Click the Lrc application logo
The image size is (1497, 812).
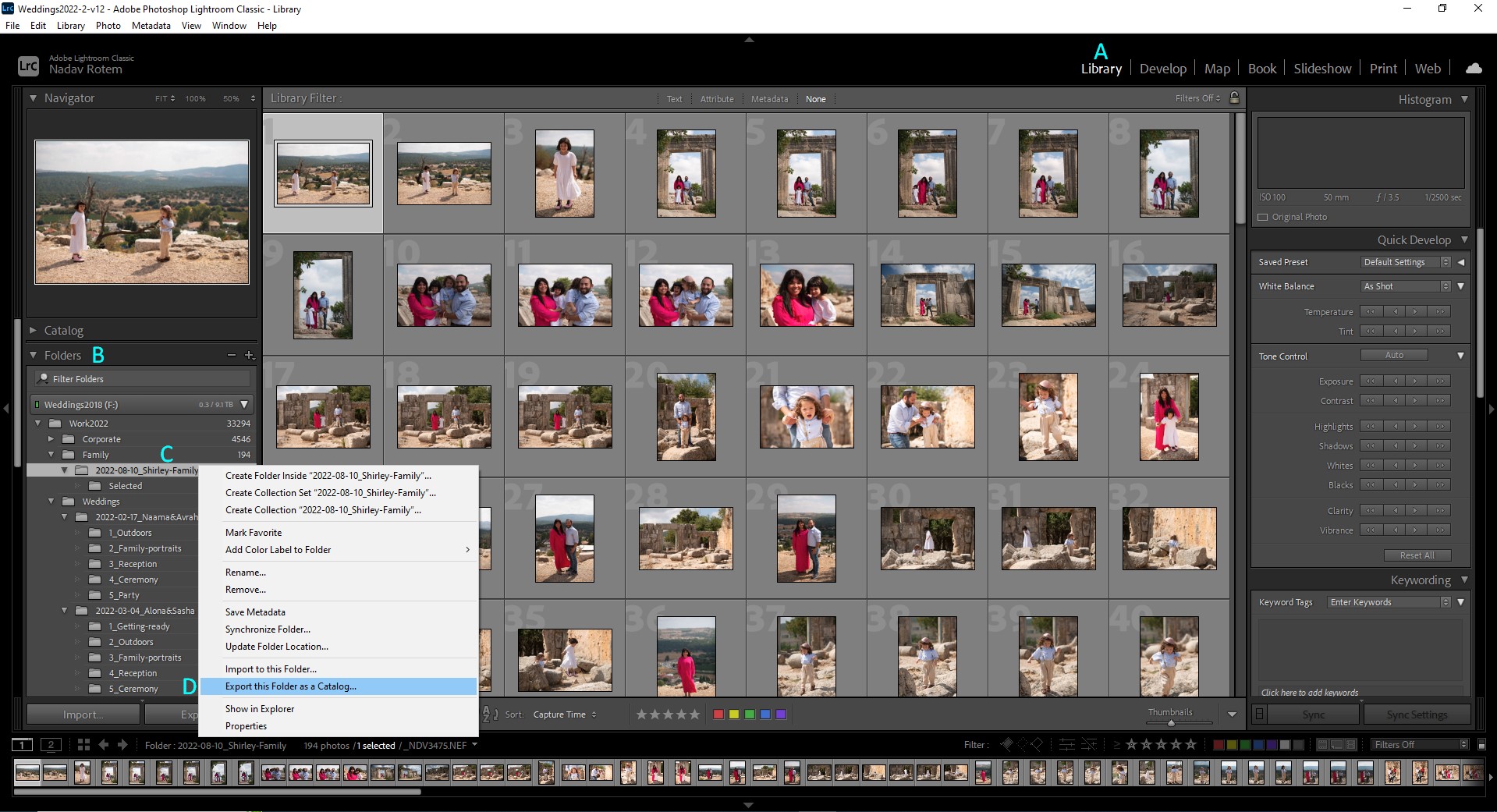28,66
